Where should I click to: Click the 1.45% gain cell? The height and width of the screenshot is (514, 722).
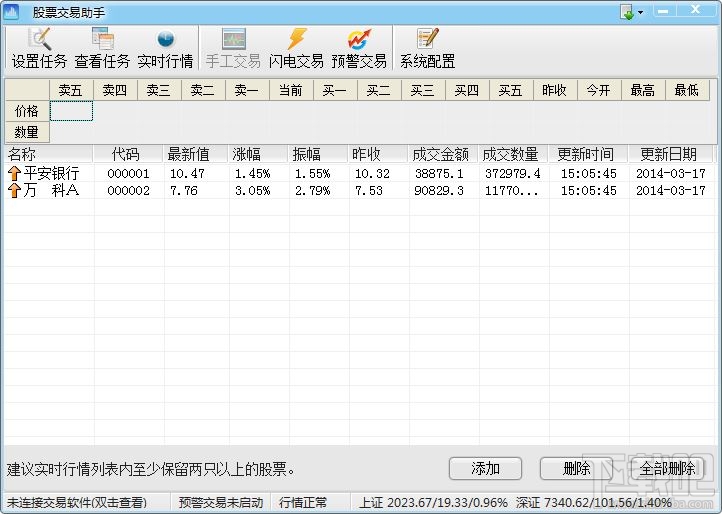[252, 174]
